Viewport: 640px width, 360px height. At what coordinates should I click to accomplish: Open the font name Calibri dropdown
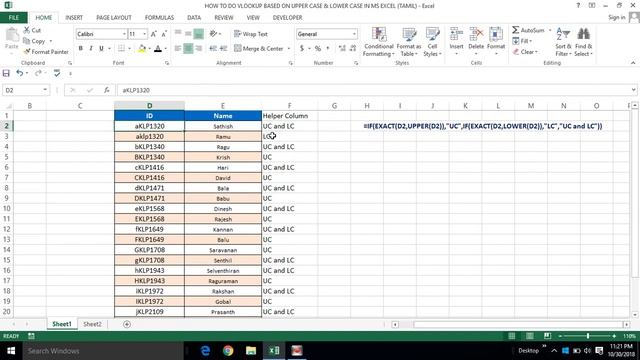[124, 34]
